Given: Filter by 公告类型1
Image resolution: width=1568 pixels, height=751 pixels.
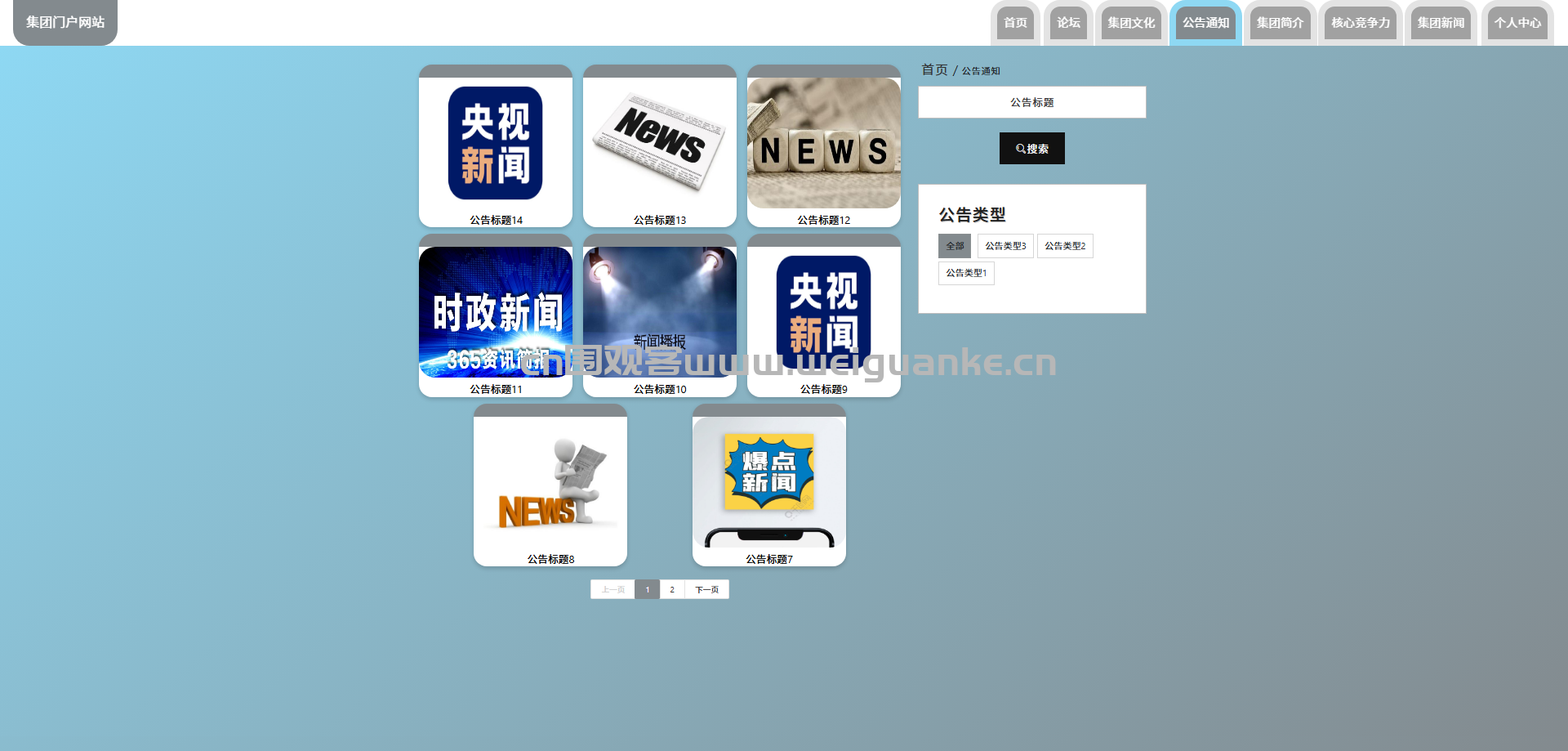Looking at the screenshot, I should pyautogui.click(x=966, y=273).
